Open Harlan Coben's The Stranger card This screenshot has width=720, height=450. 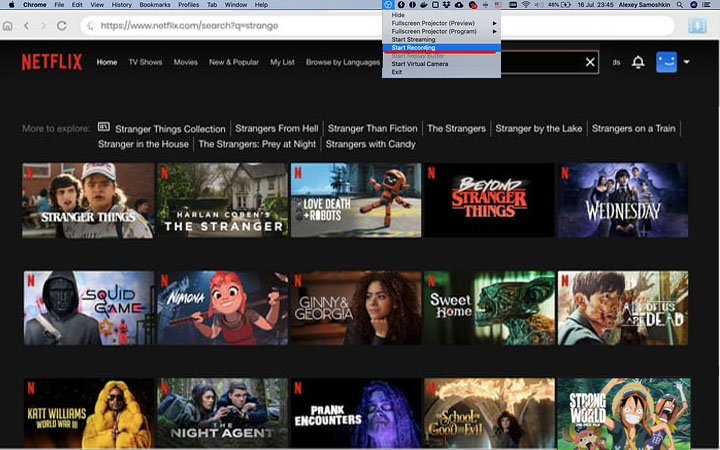(x=223, y=200)
